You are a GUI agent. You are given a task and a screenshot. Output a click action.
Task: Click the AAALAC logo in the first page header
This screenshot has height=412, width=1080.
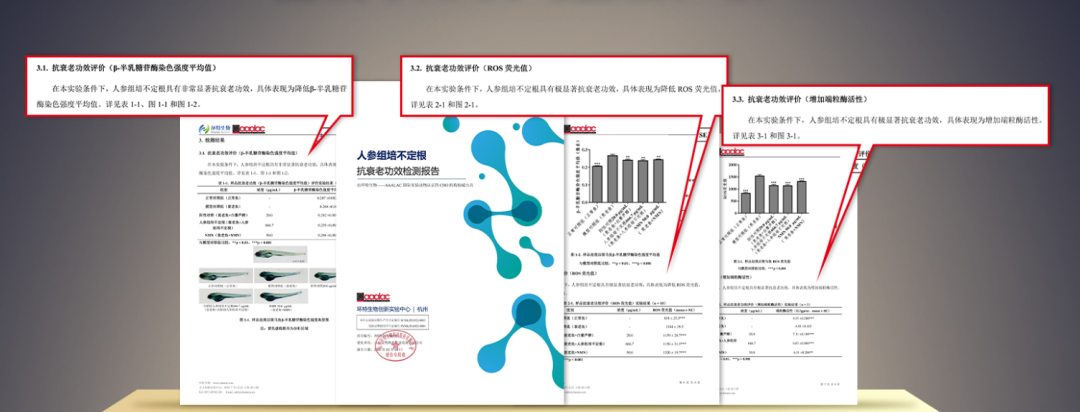click(248, 129)
